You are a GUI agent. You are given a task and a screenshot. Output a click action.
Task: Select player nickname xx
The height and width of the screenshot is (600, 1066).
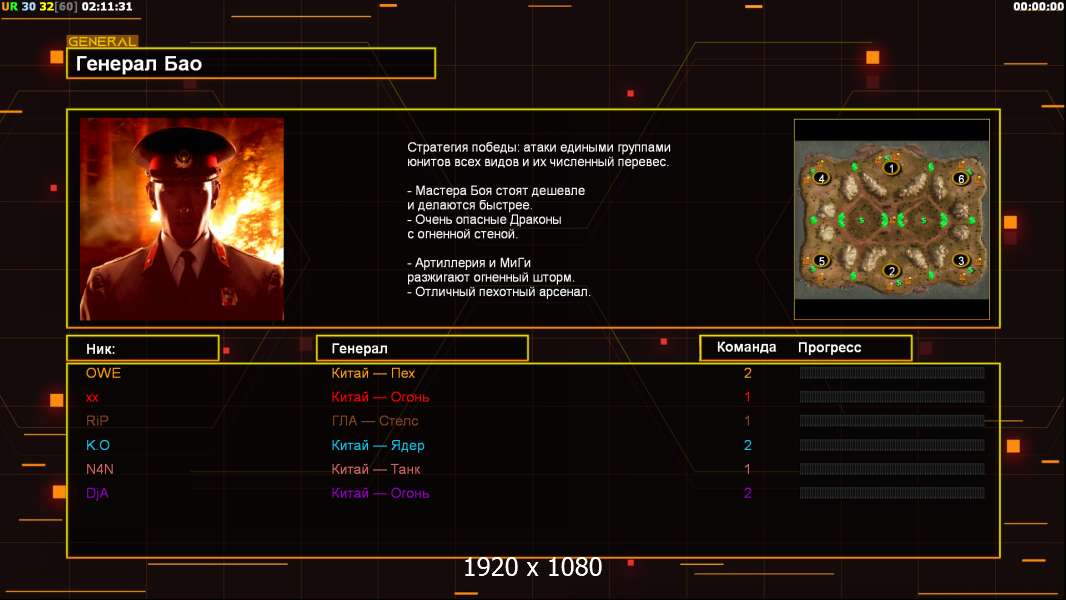(92, 397)
